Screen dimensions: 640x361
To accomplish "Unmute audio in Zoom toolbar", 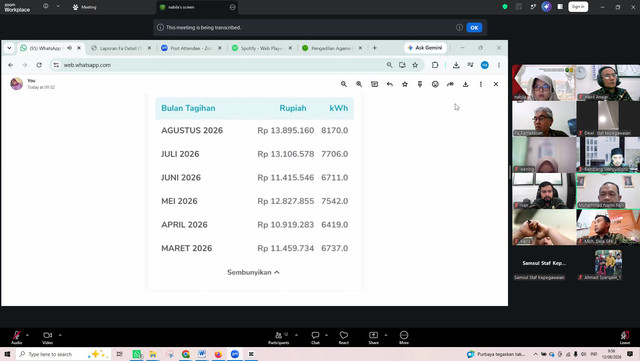I will [x=16, y=337].
